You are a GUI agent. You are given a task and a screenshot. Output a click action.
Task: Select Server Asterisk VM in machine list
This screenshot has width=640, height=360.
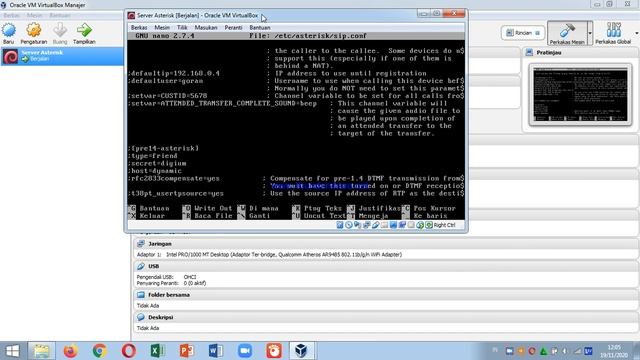(62, 56)
